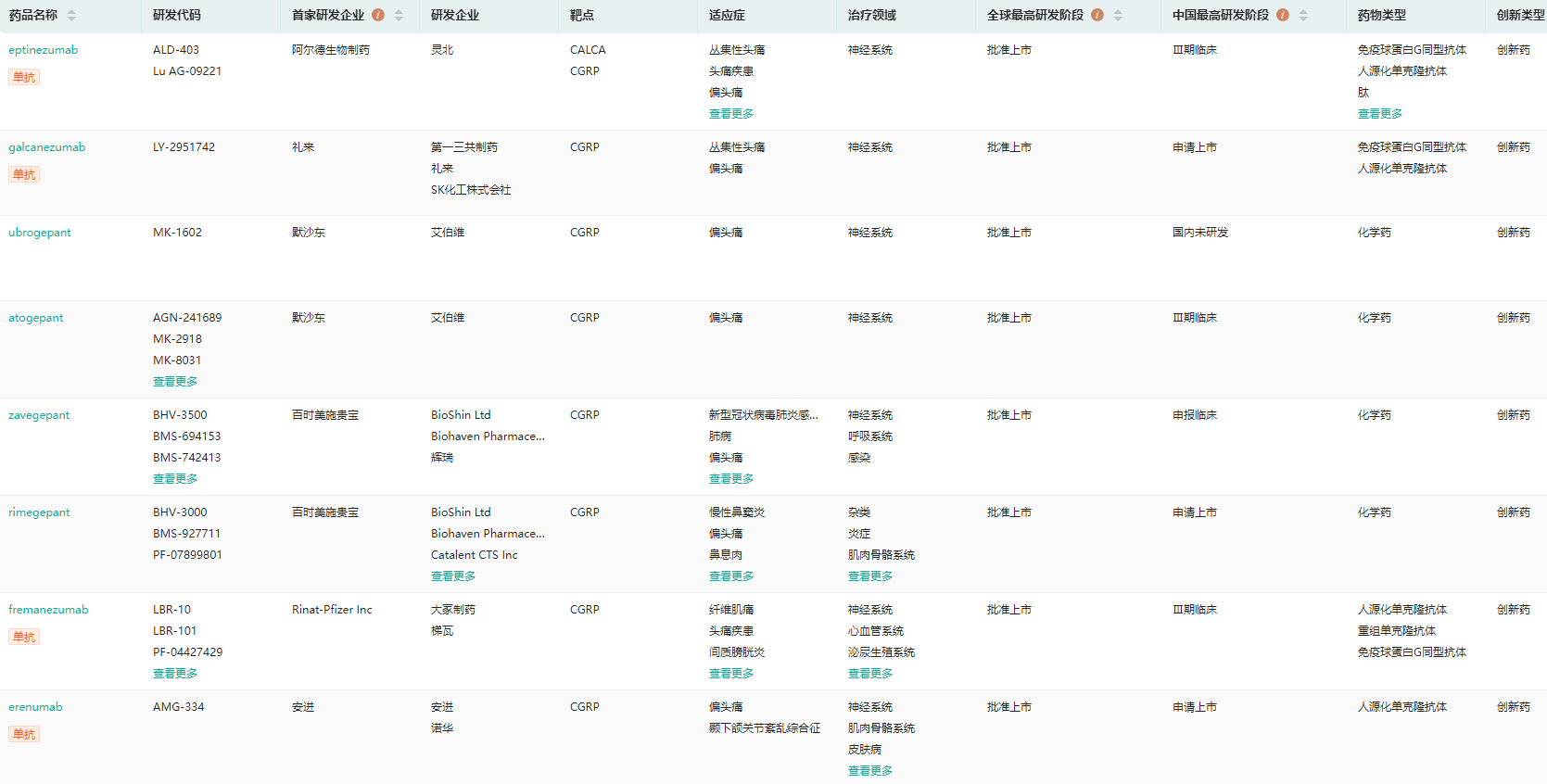
Task: Select company 第一三共制药
Action: point(464,147)
